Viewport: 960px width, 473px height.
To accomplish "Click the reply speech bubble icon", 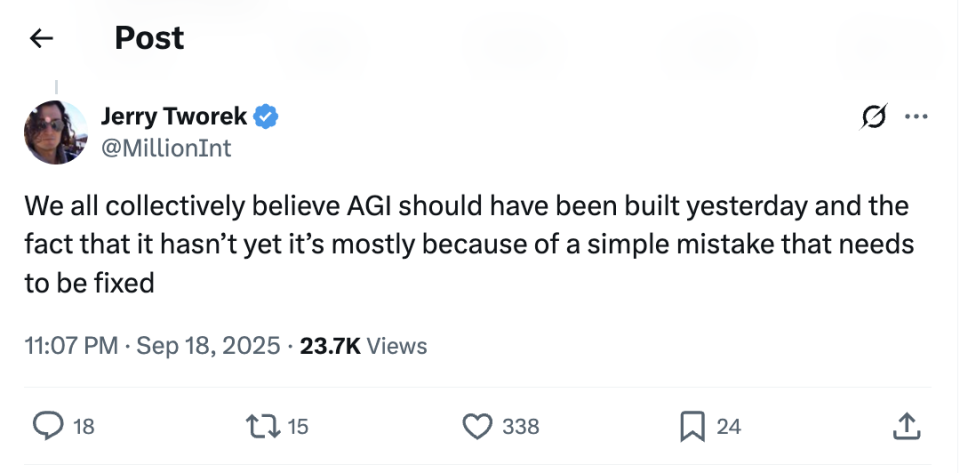I will pos(48,426).
